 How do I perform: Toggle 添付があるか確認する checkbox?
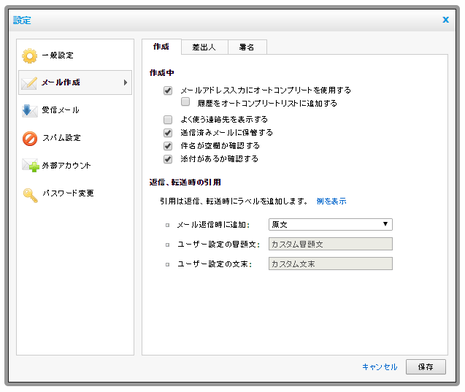pos(168,159)
